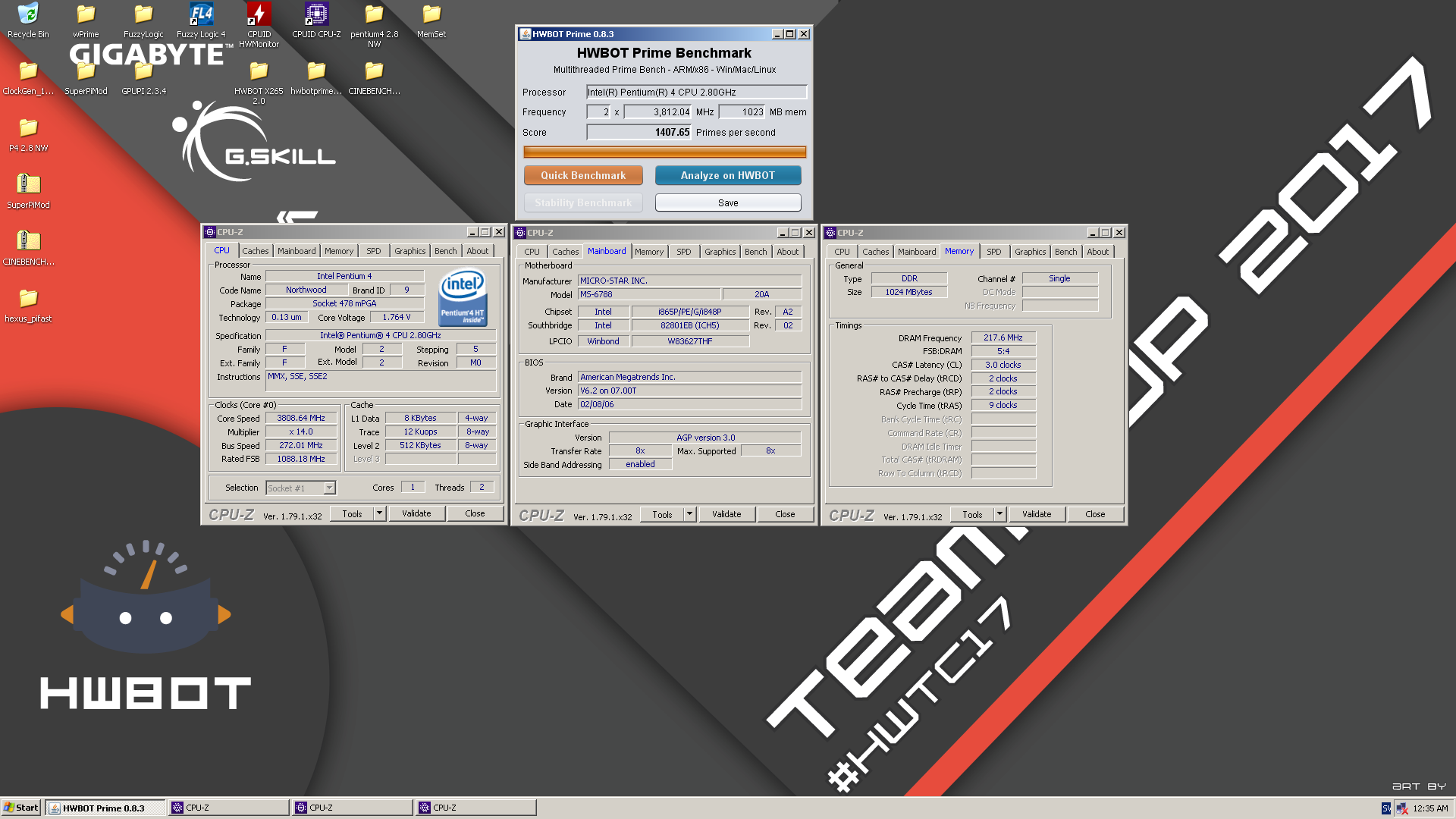The image size is (1456, 819).
Task: Click the Core Speed 3808.64 MHz value
Action: (300, 418)
